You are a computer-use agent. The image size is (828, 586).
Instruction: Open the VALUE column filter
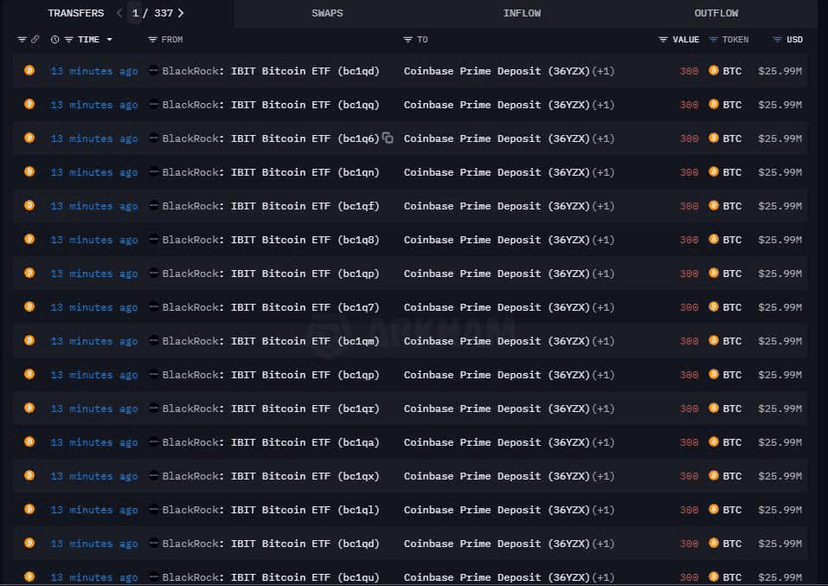[663, 40]
